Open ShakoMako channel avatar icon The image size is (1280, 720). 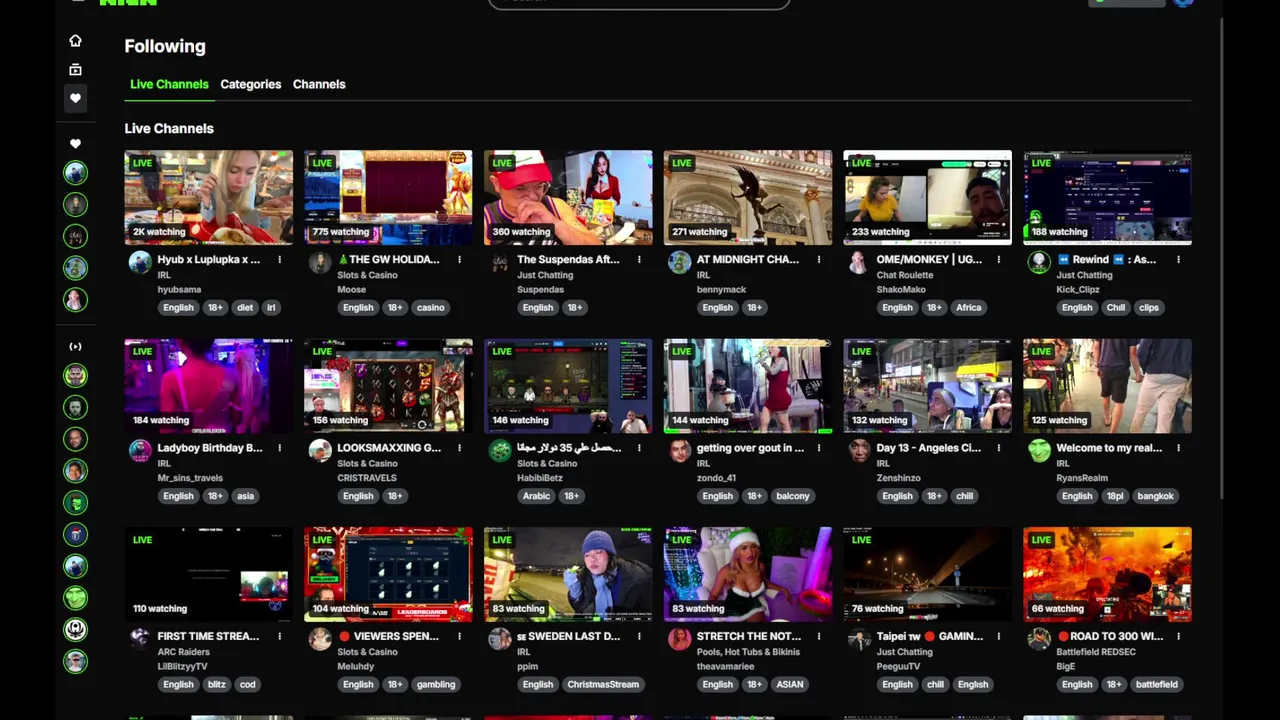(859, 263)
